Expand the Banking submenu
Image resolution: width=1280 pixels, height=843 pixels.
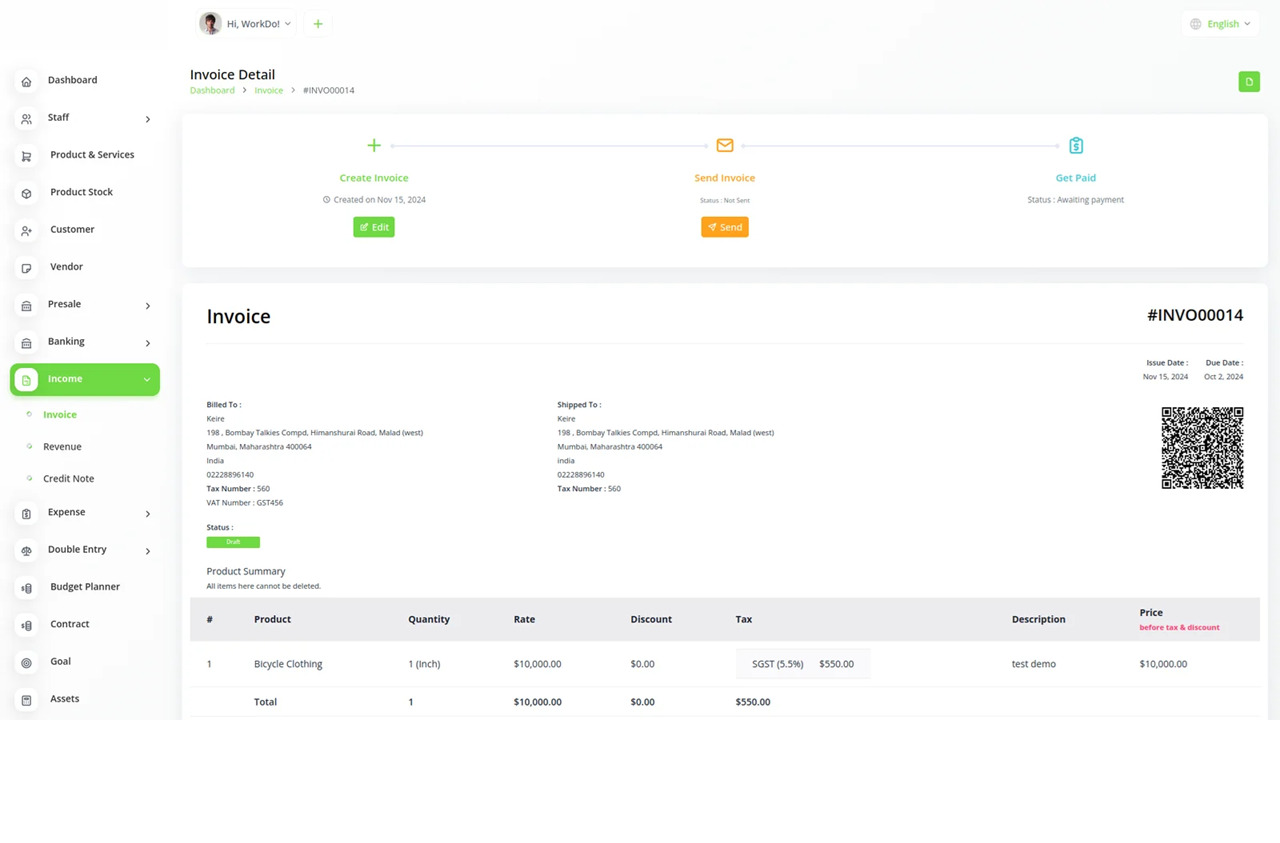tap(148, 343)
